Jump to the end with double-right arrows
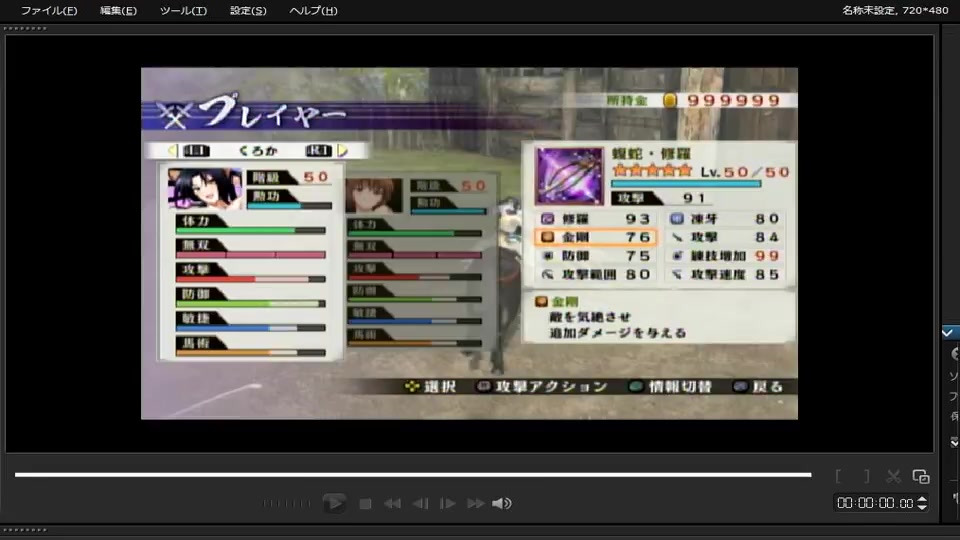Screen dimensions: 960x540 tap(475, 504)
